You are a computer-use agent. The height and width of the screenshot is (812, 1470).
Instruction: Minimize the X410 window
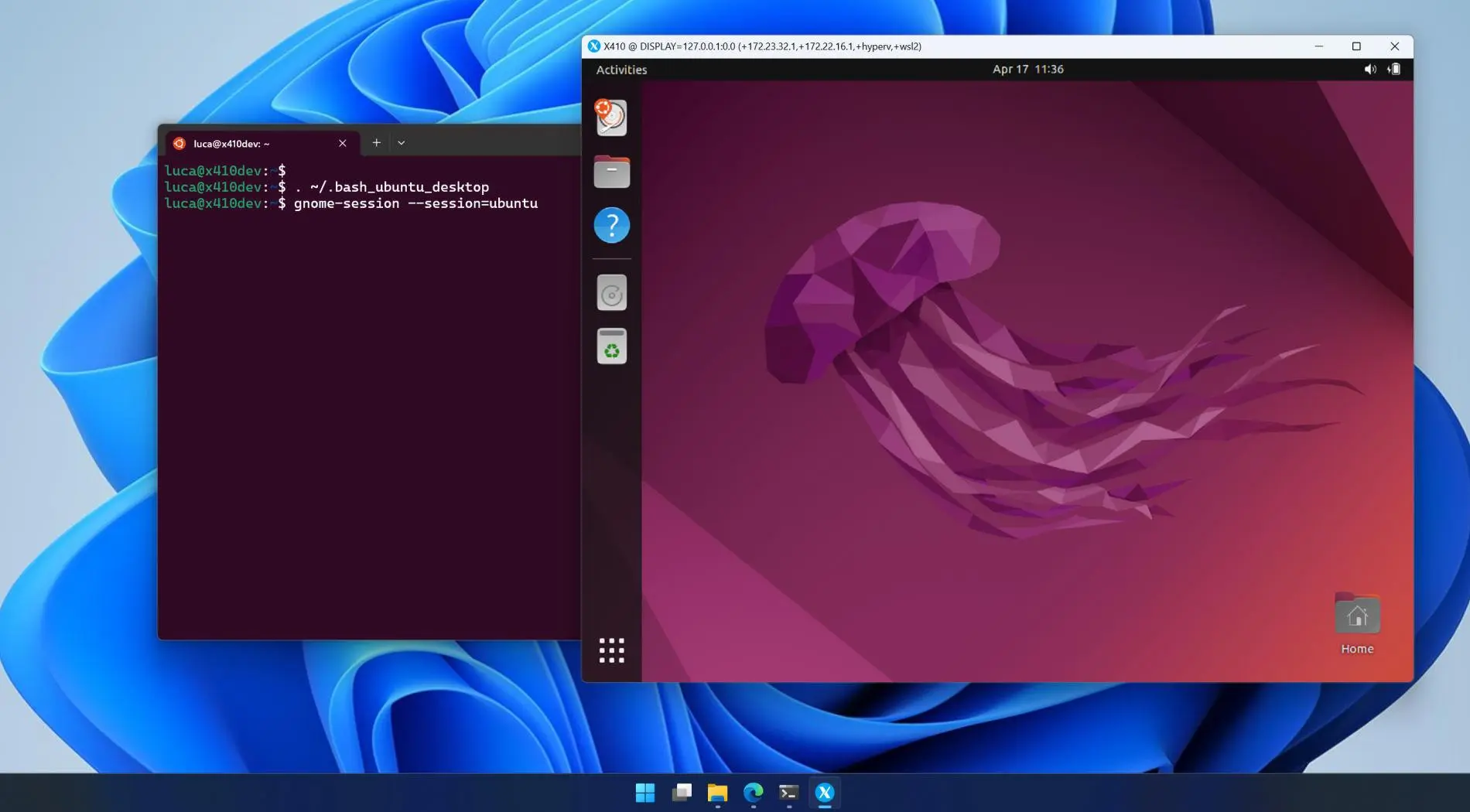[1319, 46]
